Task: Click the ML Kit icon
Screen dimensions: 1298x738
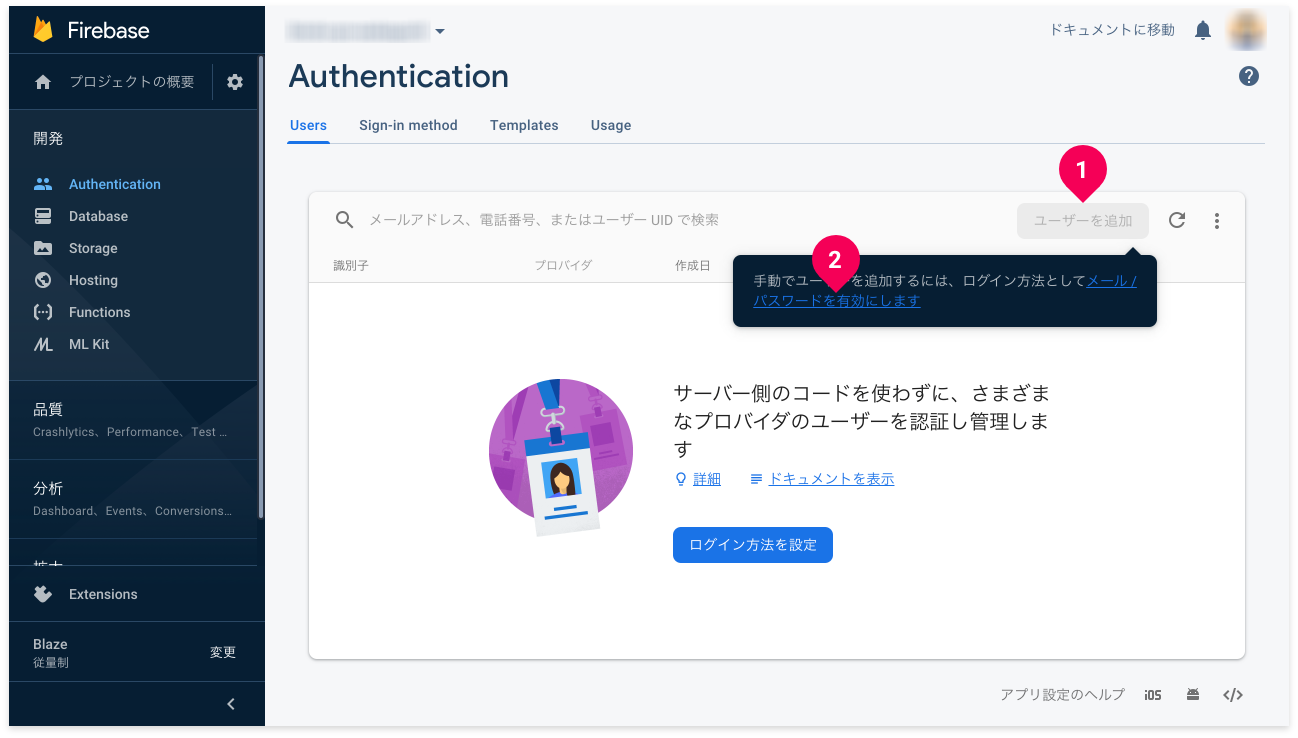Action: pos(43,344)
